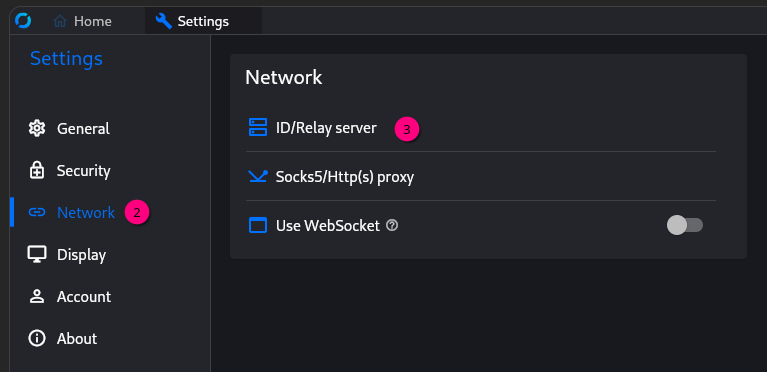Click the Network link icon
Image resolution: width=767 pixels, height=372 pixels.
37,212
